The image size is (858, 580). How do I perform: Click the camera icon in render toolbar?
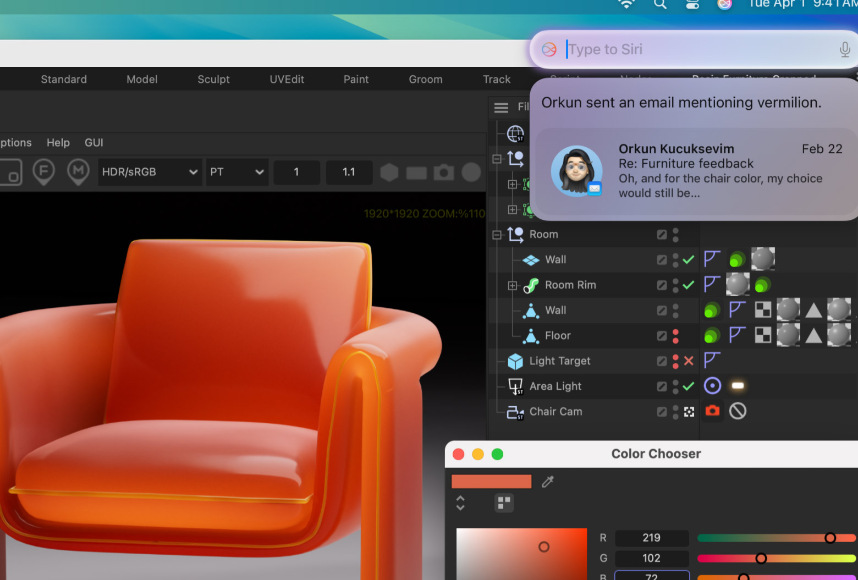pyautogui.click(x=444, y=172)
